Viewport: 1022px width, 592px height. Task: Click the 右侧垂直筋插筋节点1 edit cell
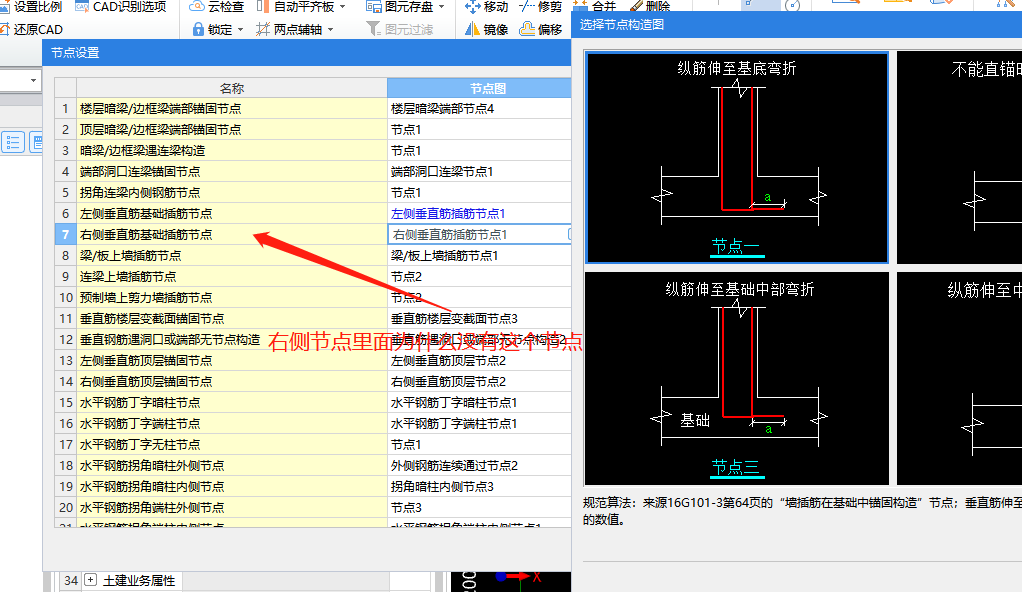pos(479,235)
